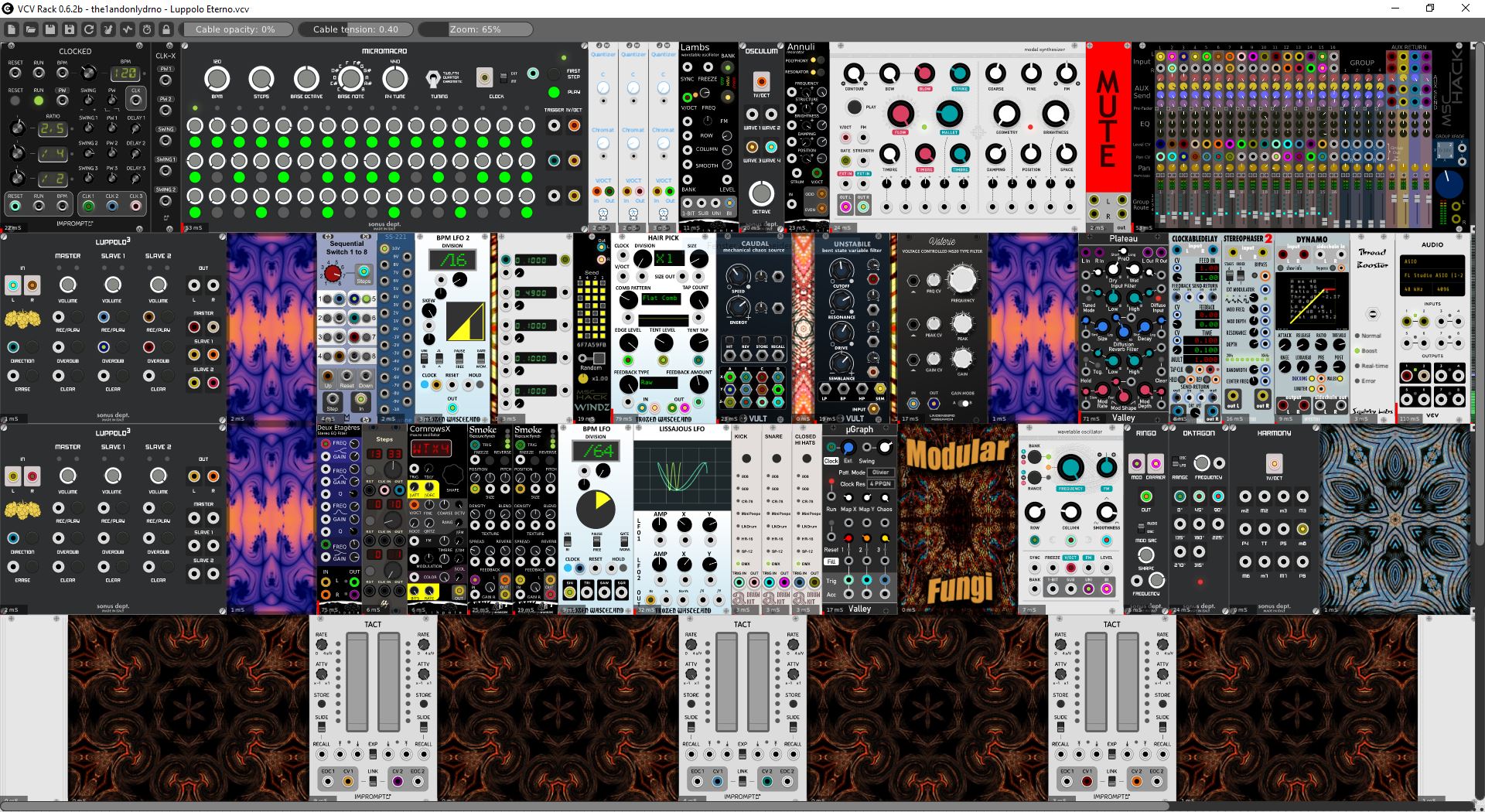Click the Disconnect cables plug icon
This screenshot has width=1485, height=812.
[108, 29]
